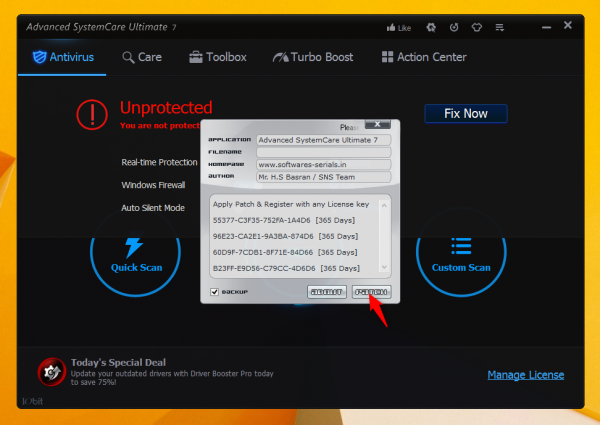Screen dimensions: 600x425
Task: Click the Auto Silent Mode label
Action: tap(153, 208)
